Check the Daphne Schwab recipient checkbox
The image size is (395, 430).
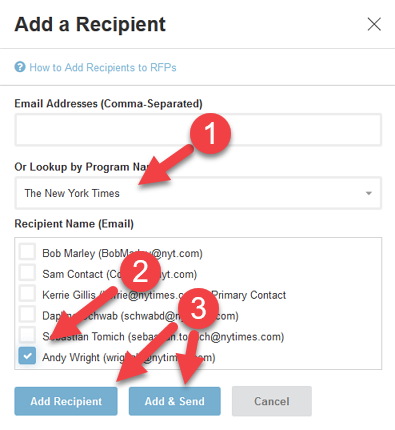coord(27,314)
